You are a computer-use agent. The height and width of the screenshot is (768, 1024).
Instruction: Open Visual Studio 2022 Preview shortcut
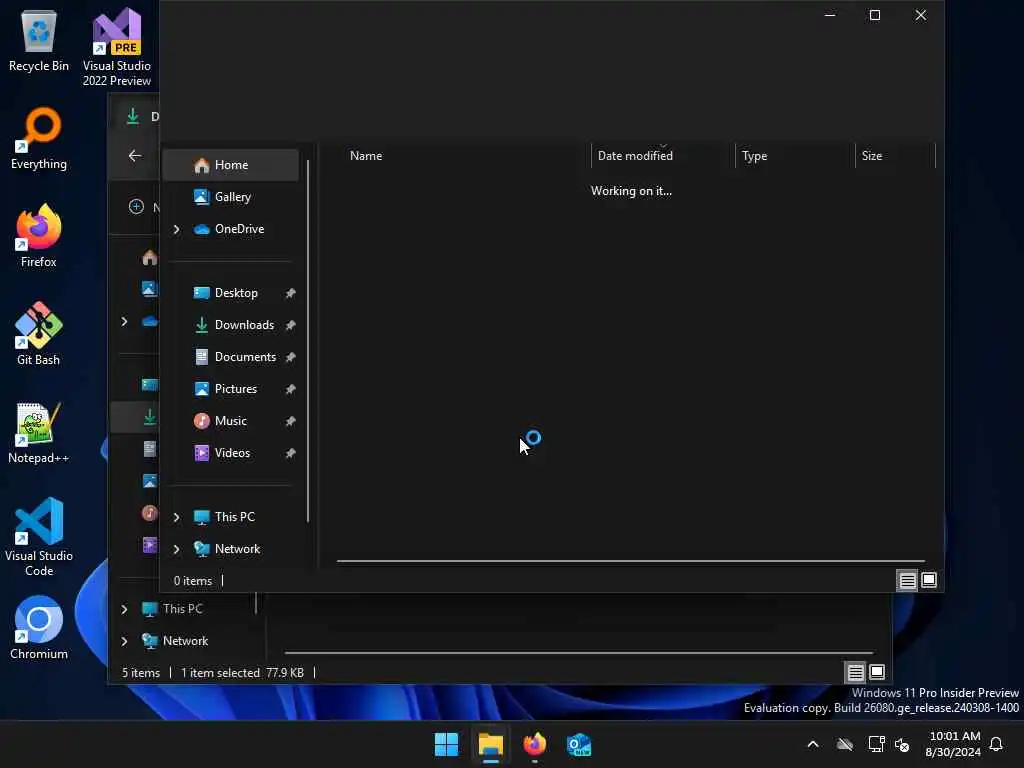coord(117,47)
